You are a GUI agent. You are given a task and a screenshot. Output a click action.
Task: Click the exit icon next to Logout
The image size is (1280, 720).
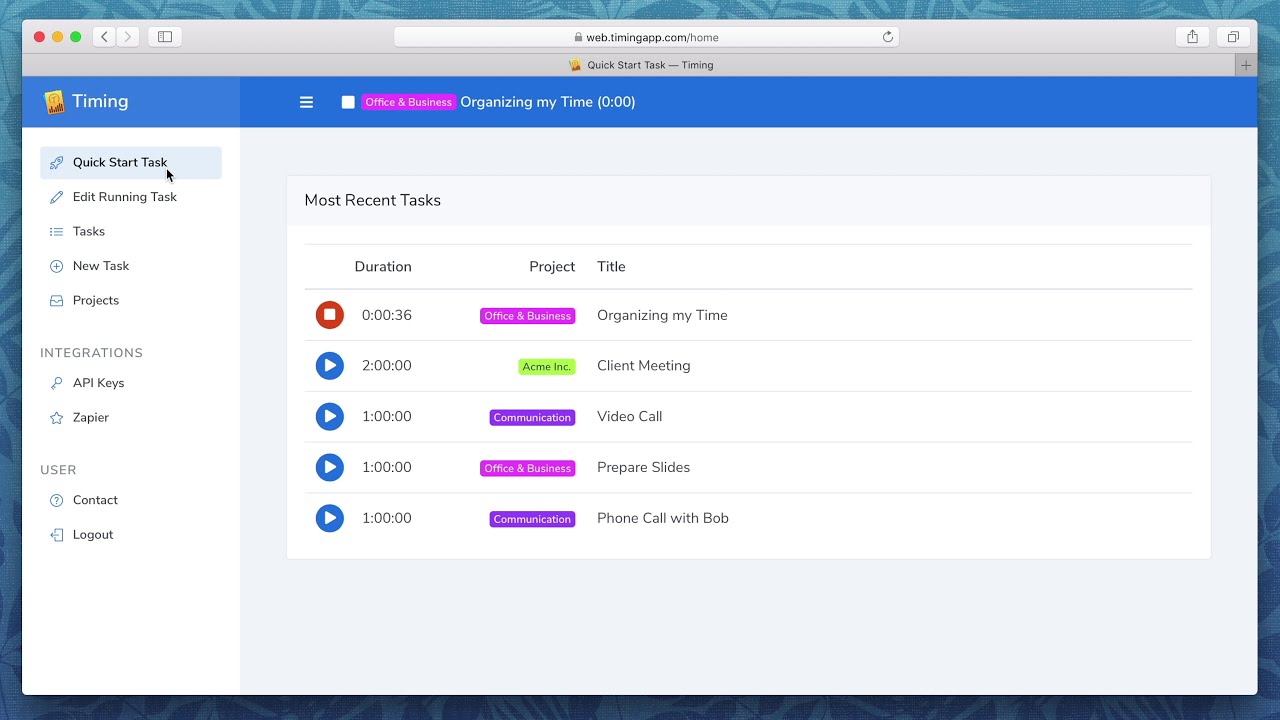[x=56, y=535]
